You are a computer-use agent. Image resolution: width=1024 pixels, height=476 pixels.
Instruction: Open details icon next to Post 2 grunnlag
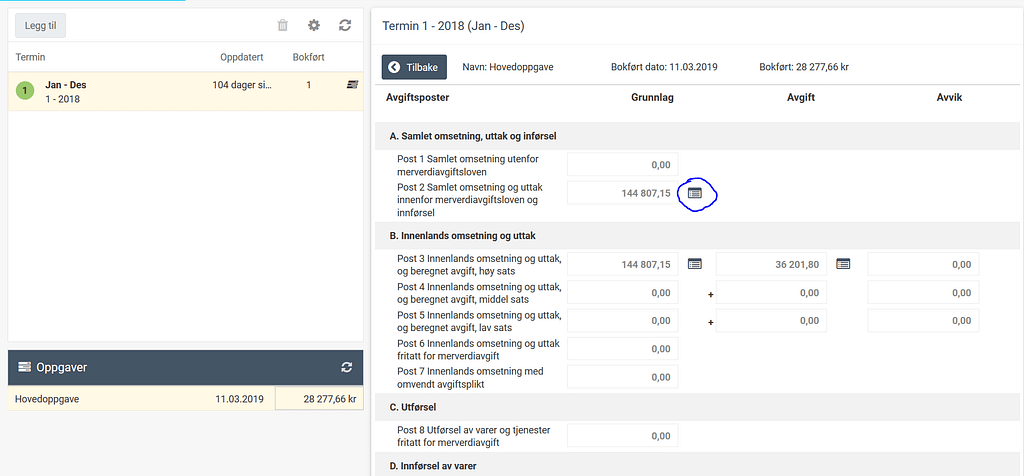coord(695,192)
